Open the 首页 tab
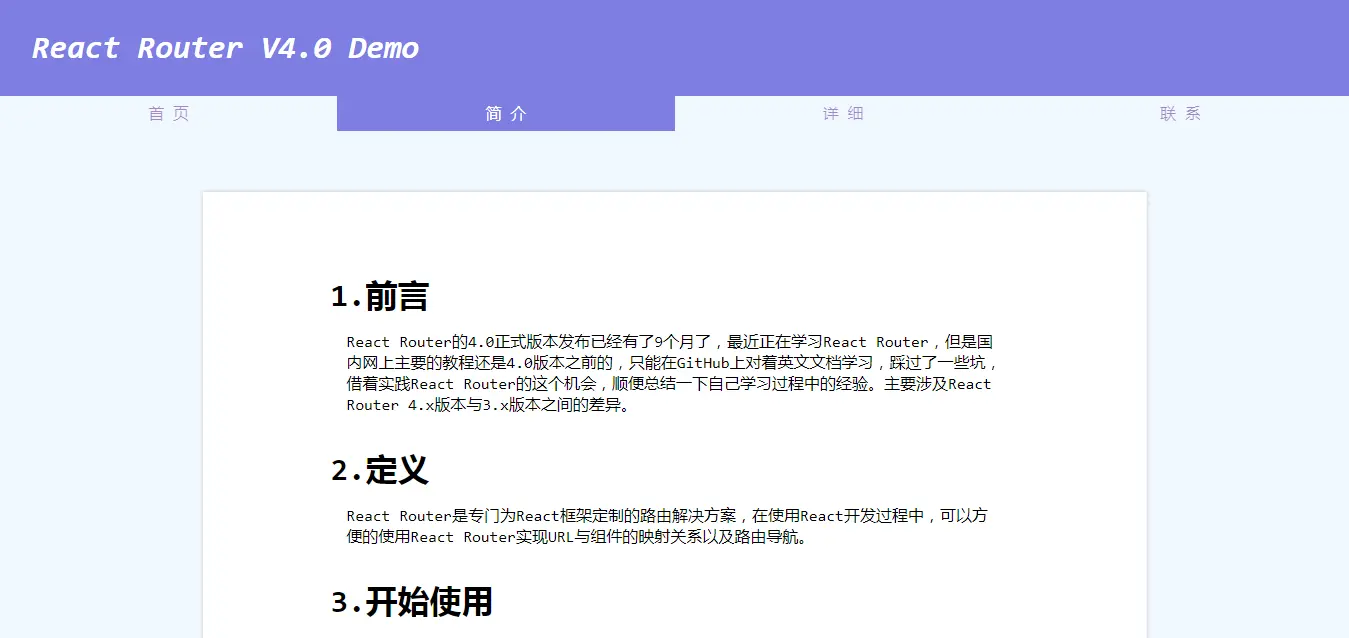This screenshot has width=1349, height=638. 168,113
